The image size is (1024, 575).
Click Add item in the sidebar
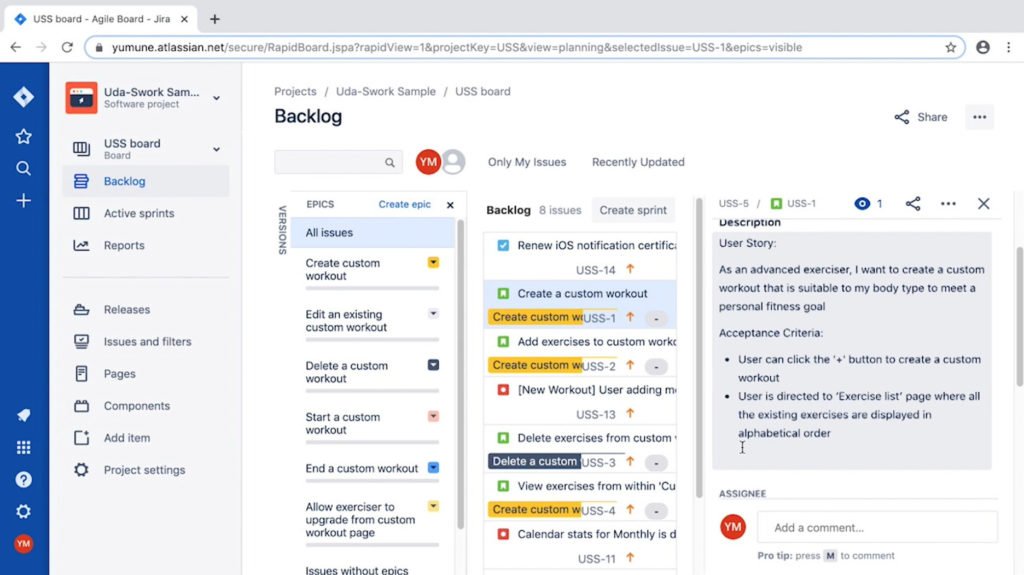click(146, 438)
